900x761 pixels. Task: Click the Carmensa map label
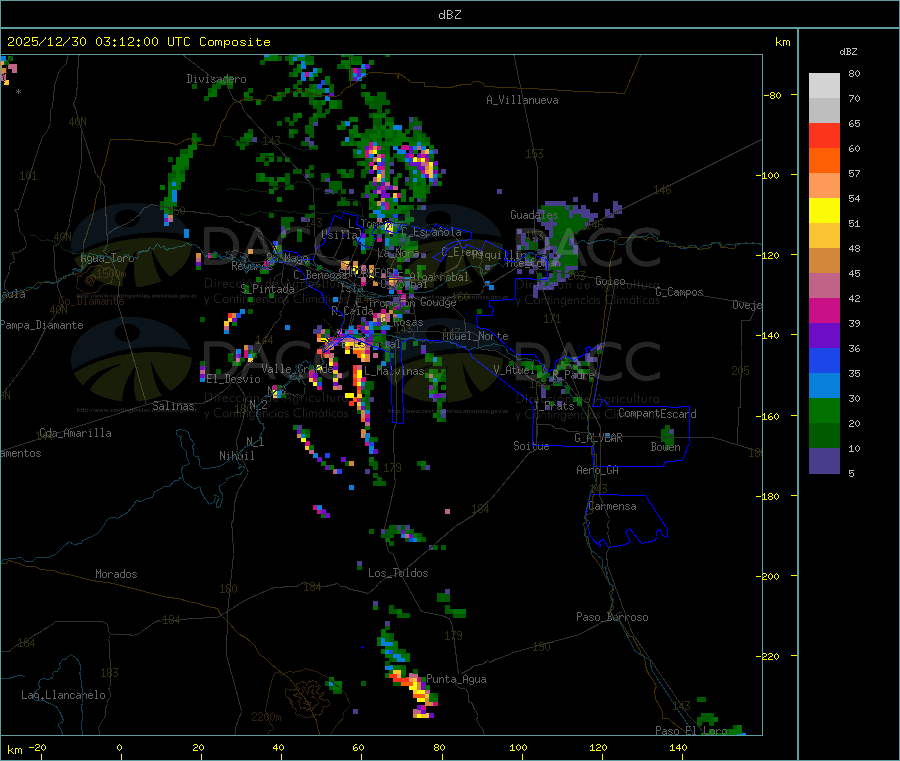(x=612, y=506)
